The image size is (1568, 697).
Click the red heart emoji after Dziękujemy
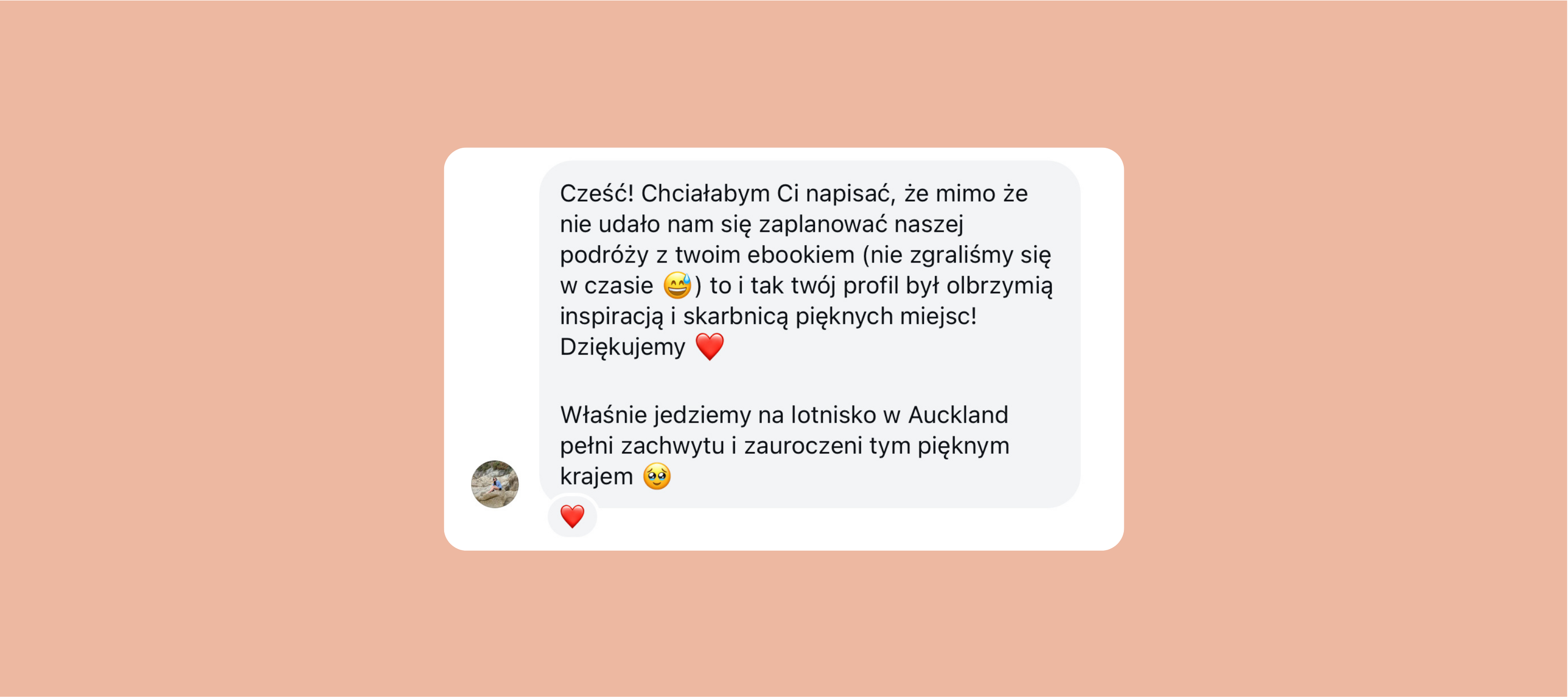coord(709,346)
